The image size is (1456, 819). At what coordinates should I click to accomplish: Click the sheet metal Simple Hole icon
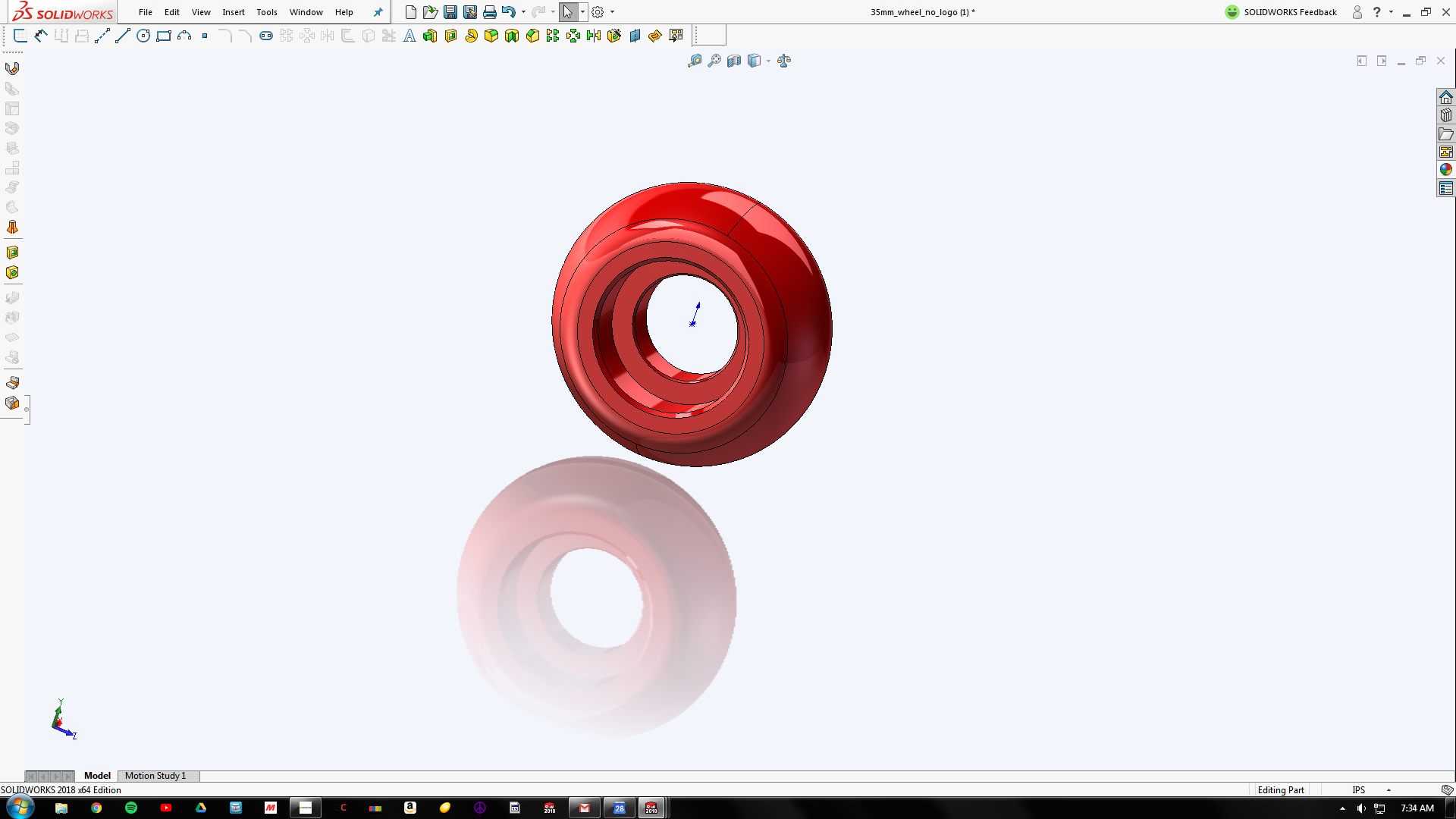[12, 273]
